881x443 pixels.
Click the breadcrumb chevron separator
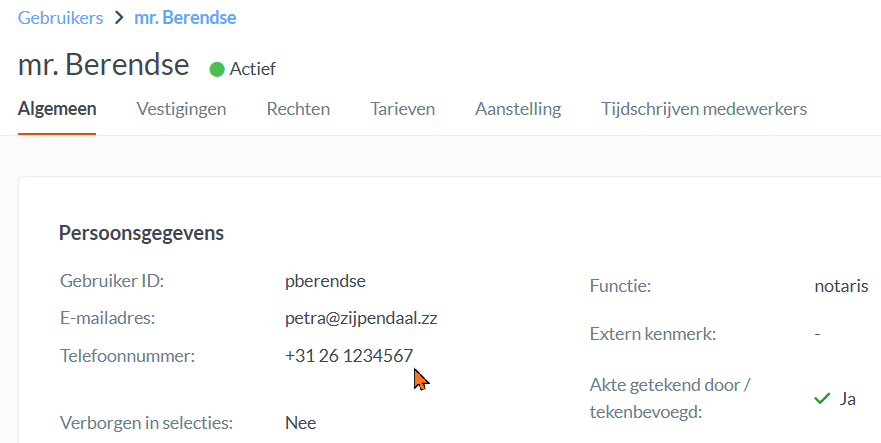(x=119, y=18)
